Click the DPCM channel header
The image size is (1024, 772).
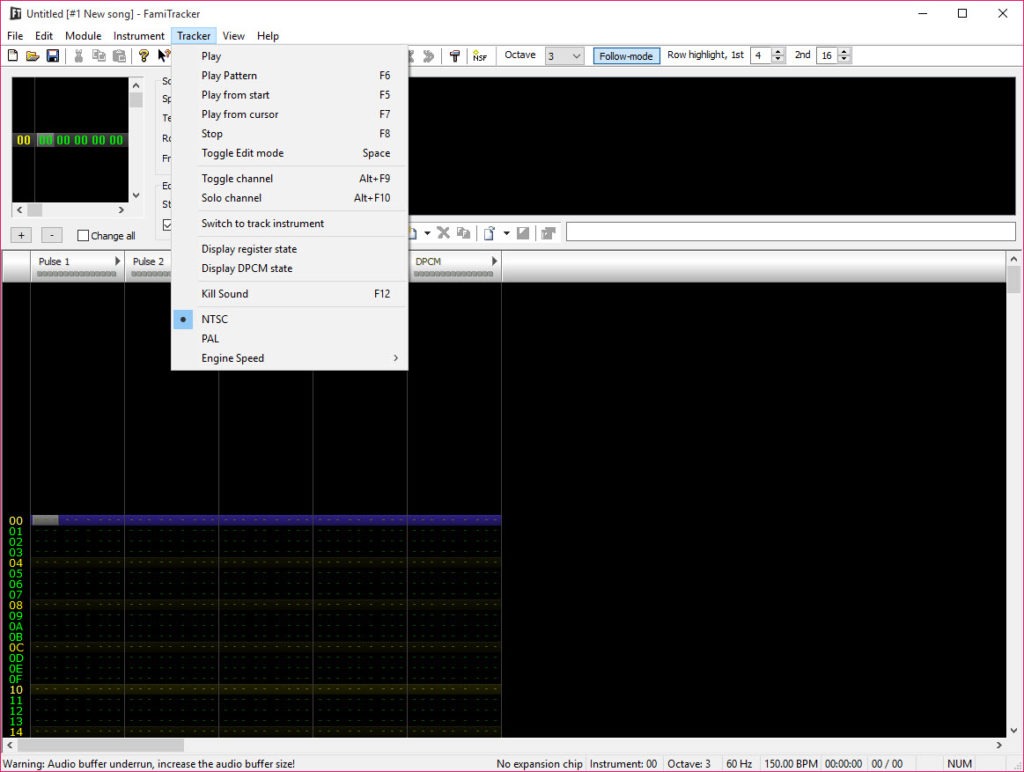(x=455, y=267)
